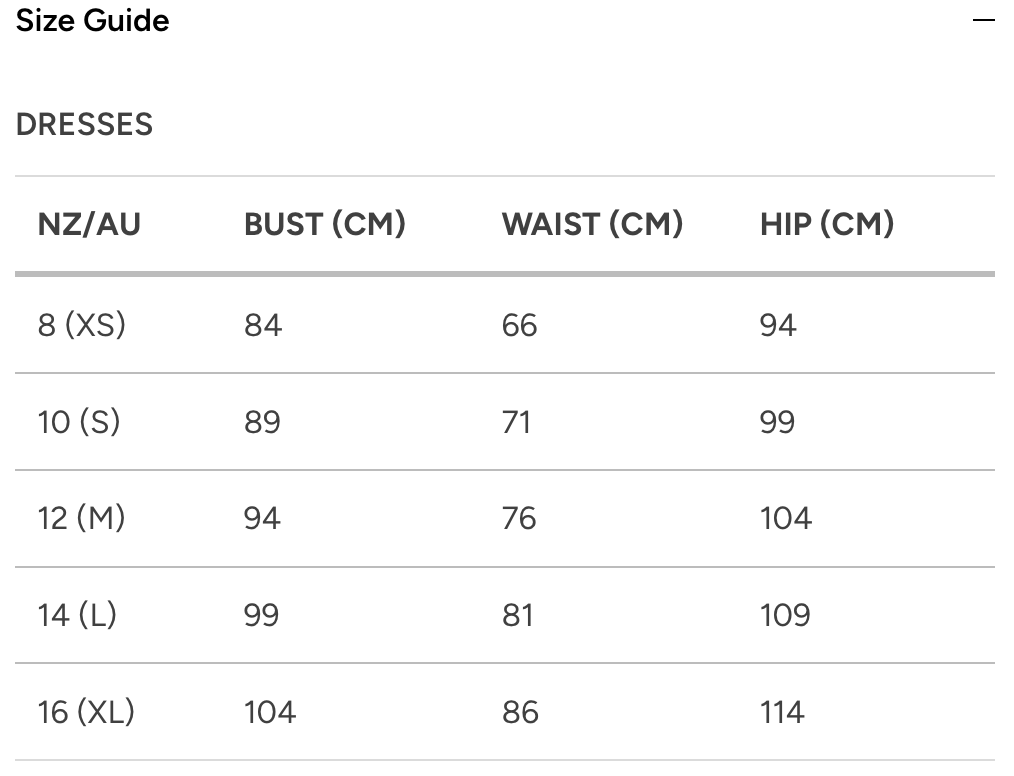The width and height of the screenshot is (1014, 776).
Task: Click the 10 (S) size row label
Action: click(x=79, y=422)
